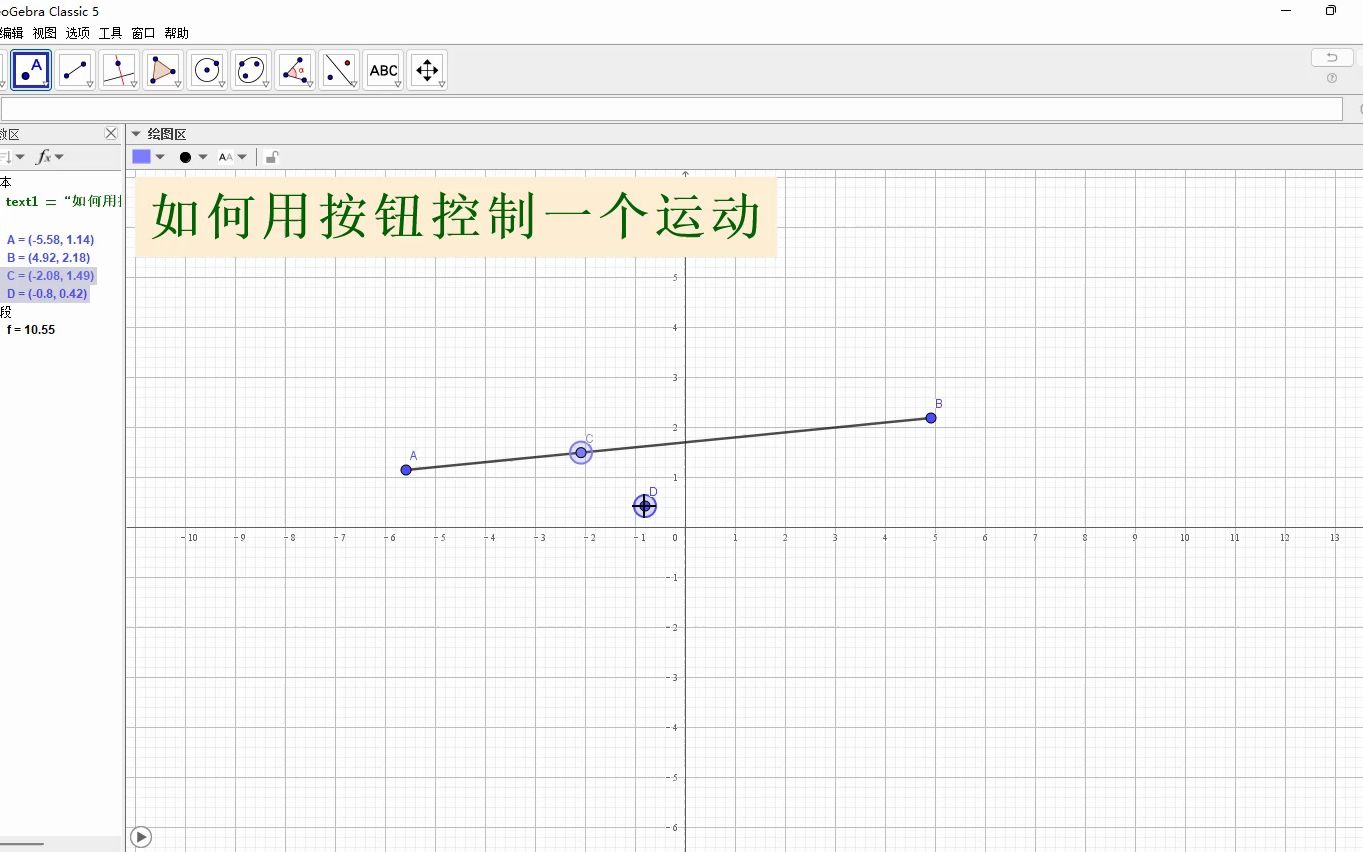Open the help question-mark icon
Image resolution: width=1363 pixels, height=852 pixels.
click(1332, 78)
